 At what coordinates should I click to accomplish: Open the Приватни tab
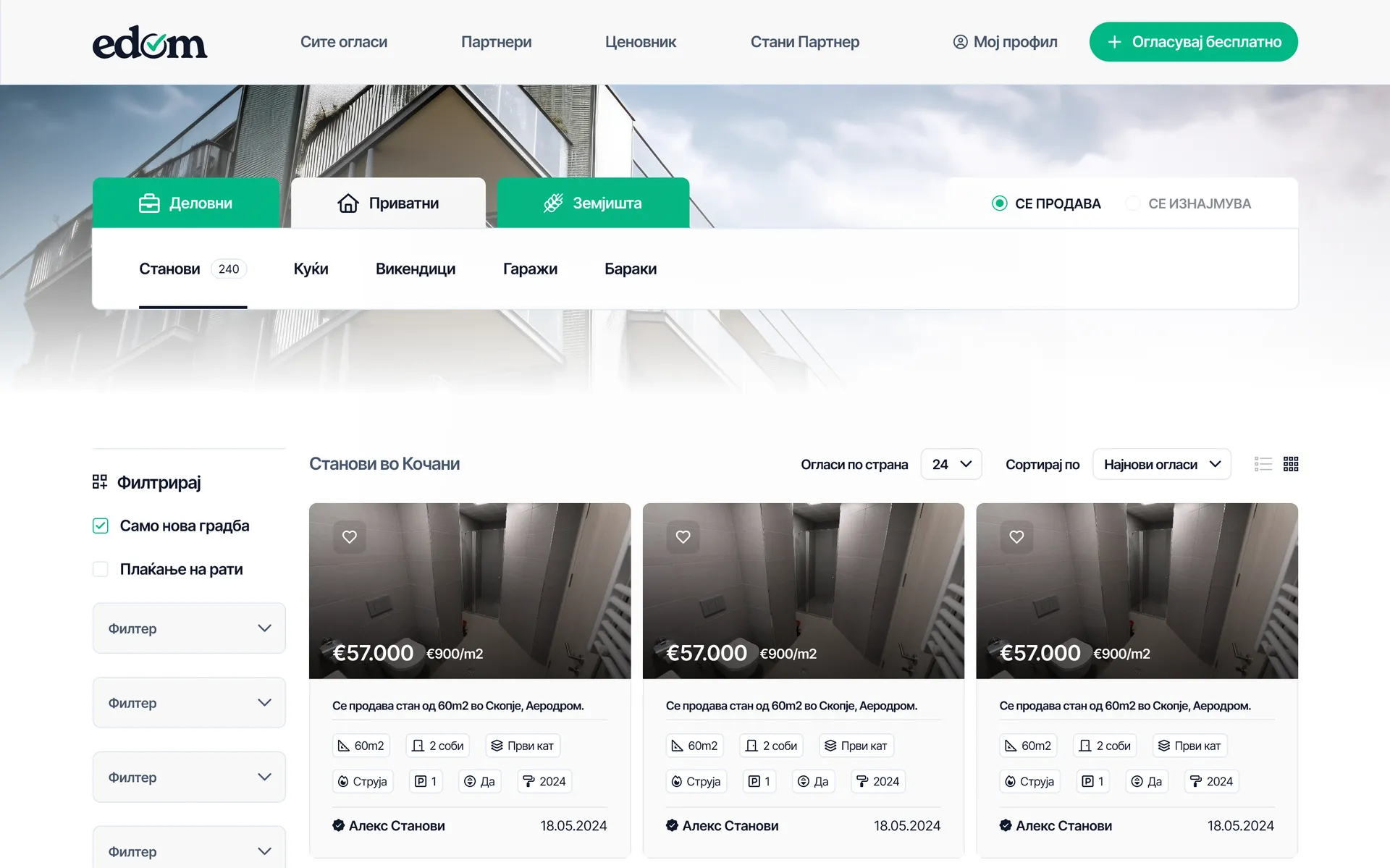tap(388, 203)
